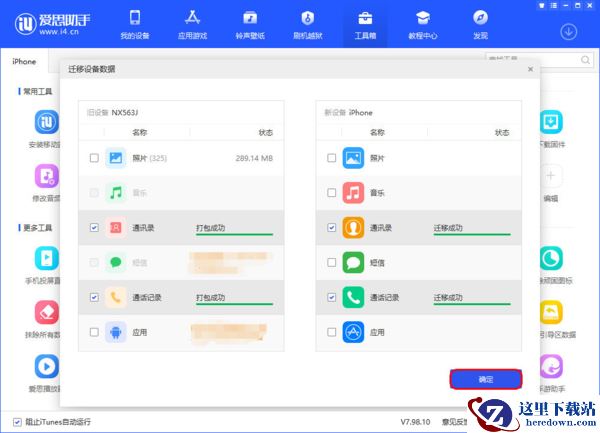Click the old device Messages bubble icon
Screen dimensions: 600x433
[116, 262]
